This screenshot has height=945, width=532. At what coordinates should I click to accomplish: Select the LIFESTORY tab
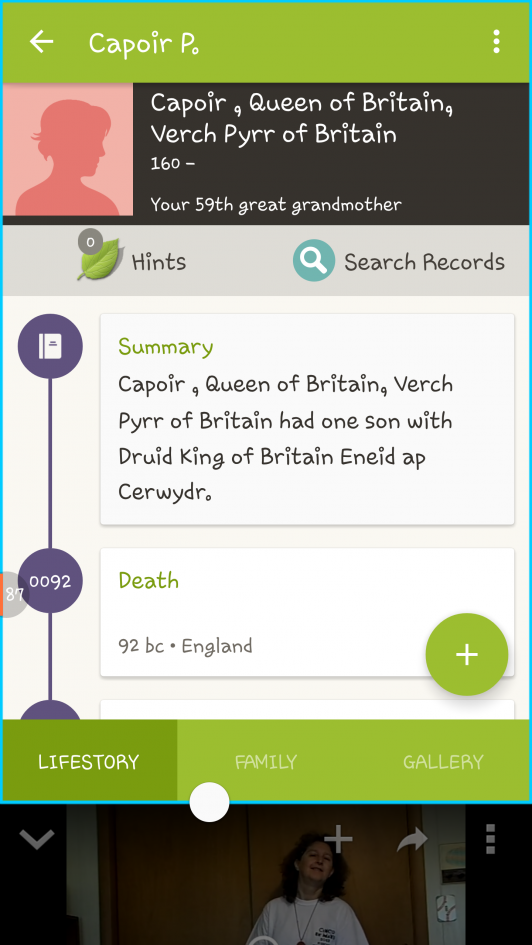[89, 762]
